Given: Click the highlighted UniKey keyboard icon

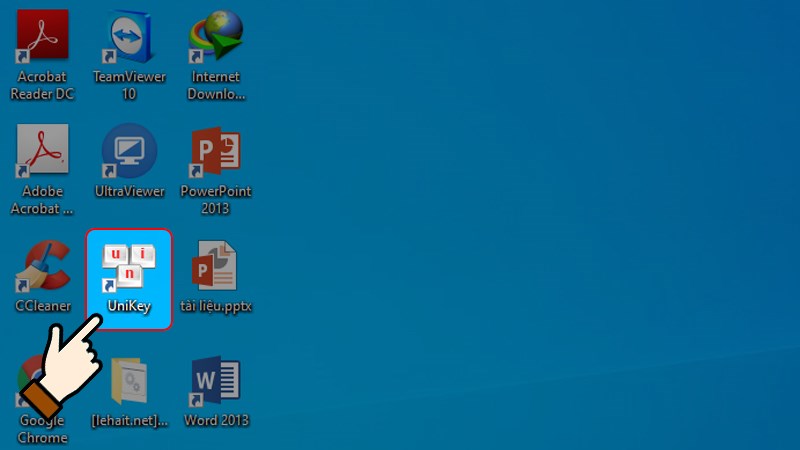Looking at the screenshot, I should 128,264.
